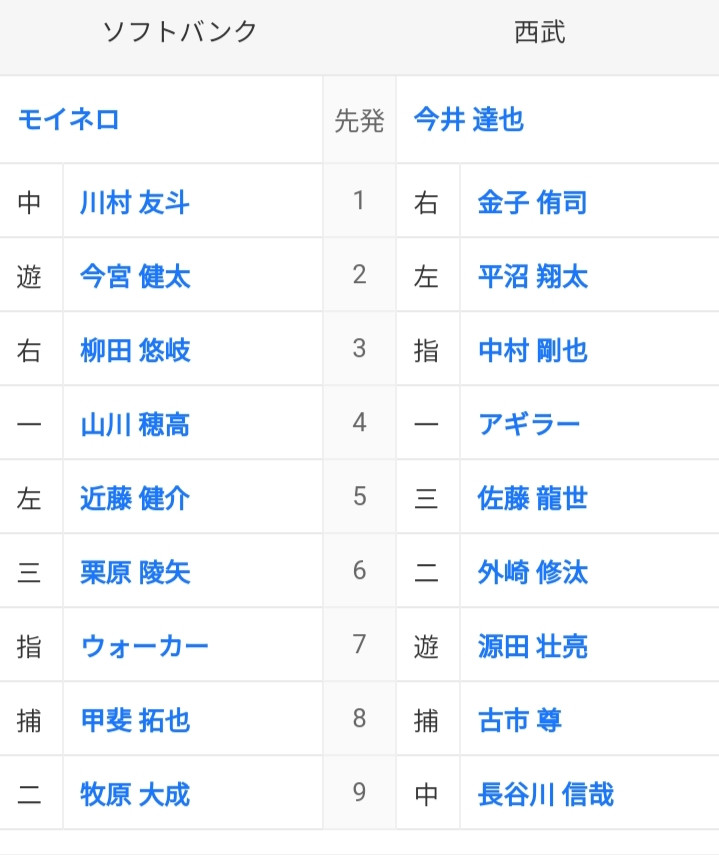Viewport: 719px width, 855px height.
Task: Open 牧原 大成 player profile
Action: coord(135,794)
